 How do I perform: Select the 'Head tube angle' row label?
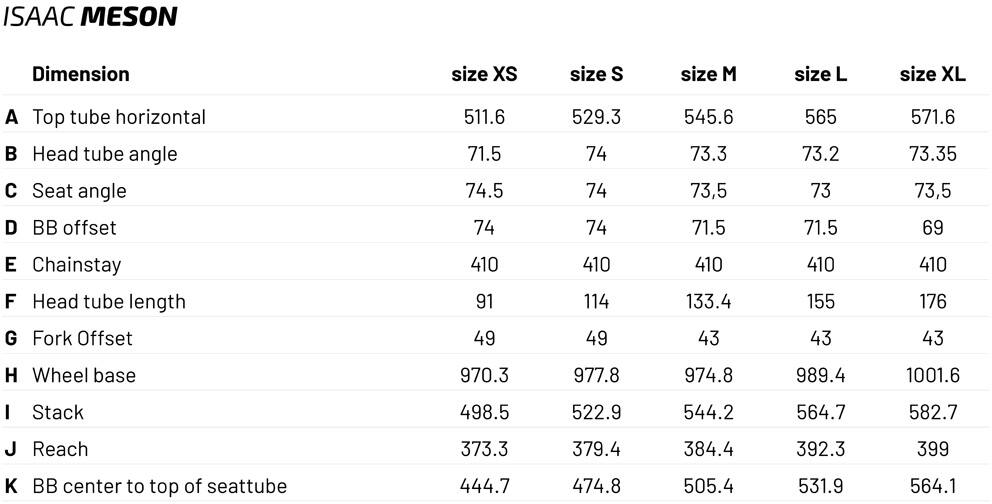click(104, 154)
